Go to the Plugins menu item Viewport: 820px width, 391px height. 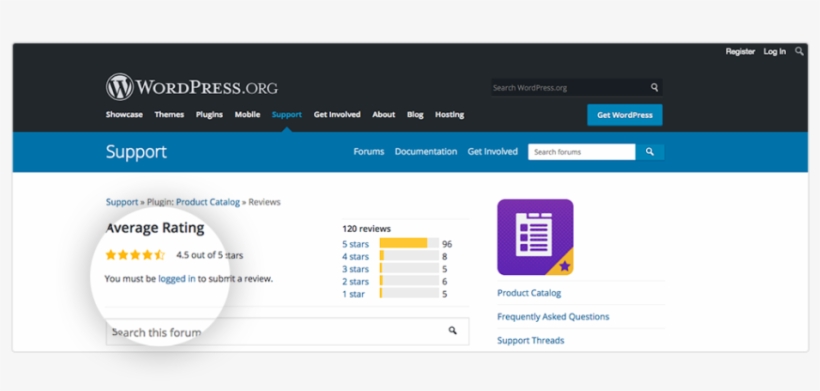click(209, 114)
